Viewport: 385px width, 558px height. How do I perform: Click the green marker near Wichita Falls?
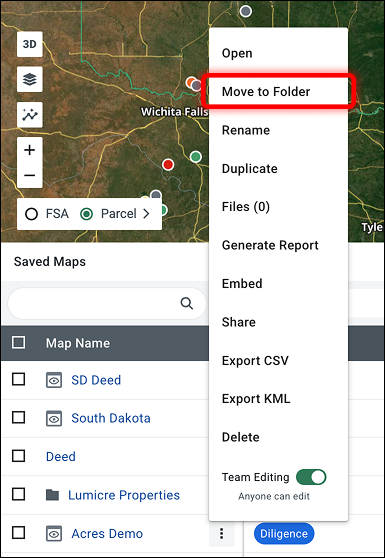pos(195,156)
